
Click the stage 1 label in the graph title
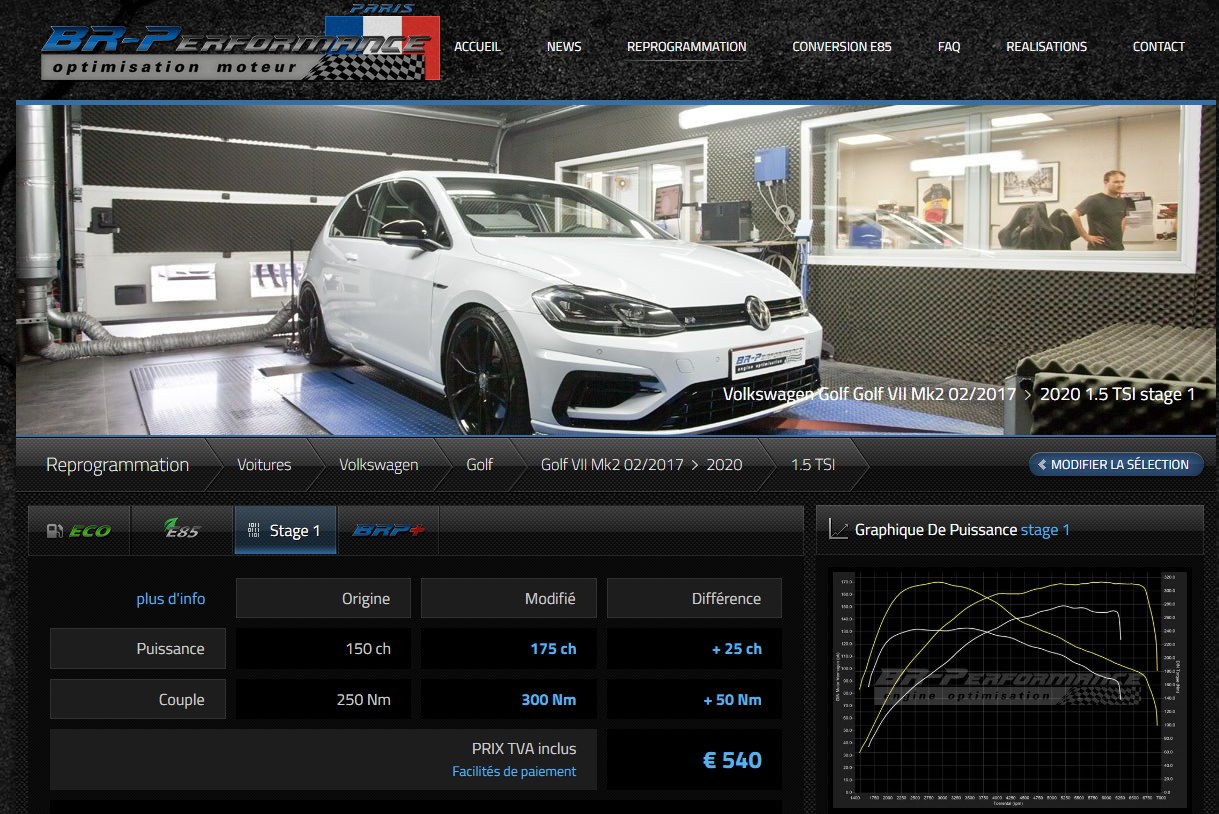point(1045,530)
